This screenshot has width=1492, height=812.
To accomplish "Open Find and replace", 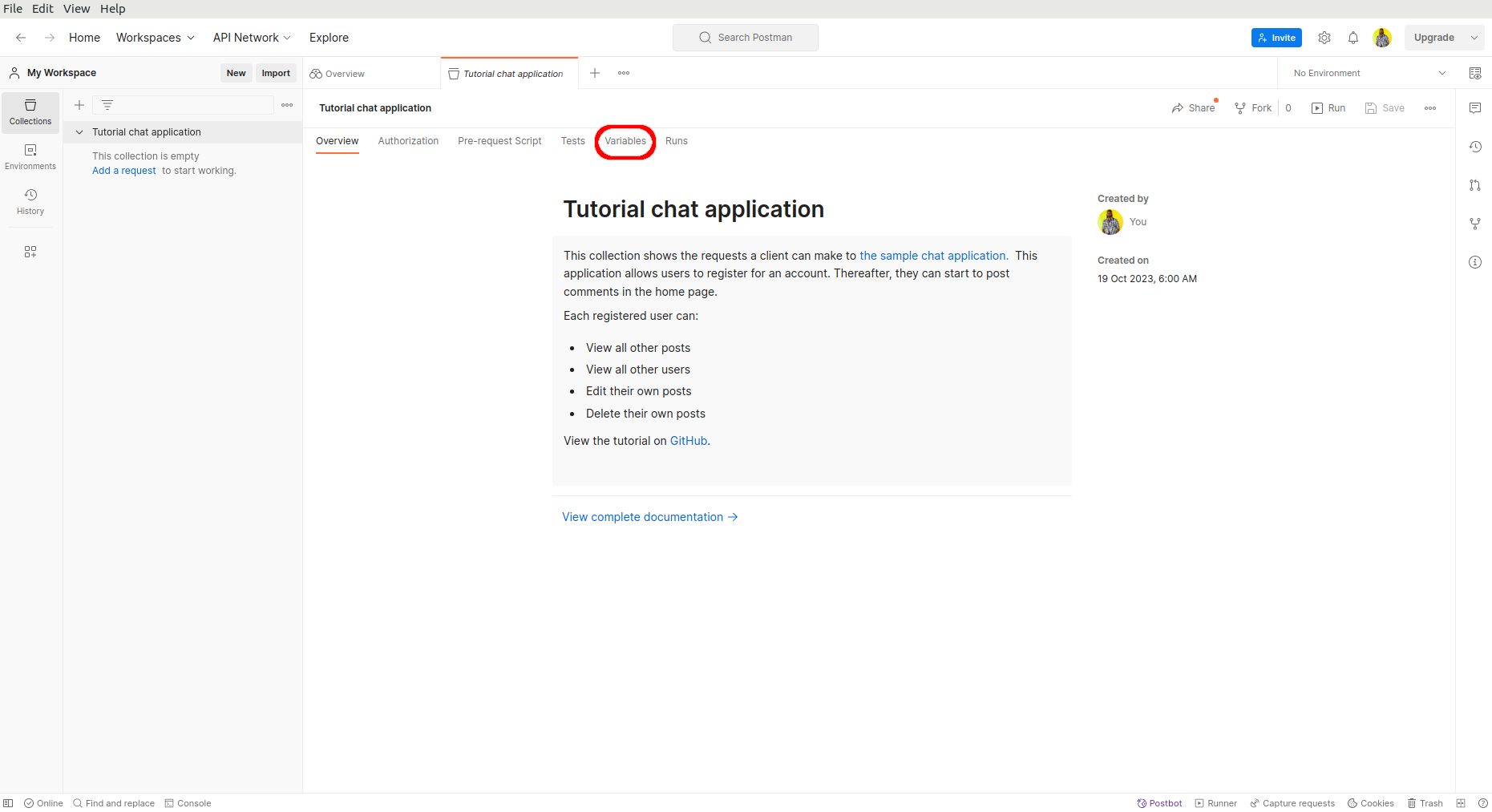I will click(x=114, y=803).
